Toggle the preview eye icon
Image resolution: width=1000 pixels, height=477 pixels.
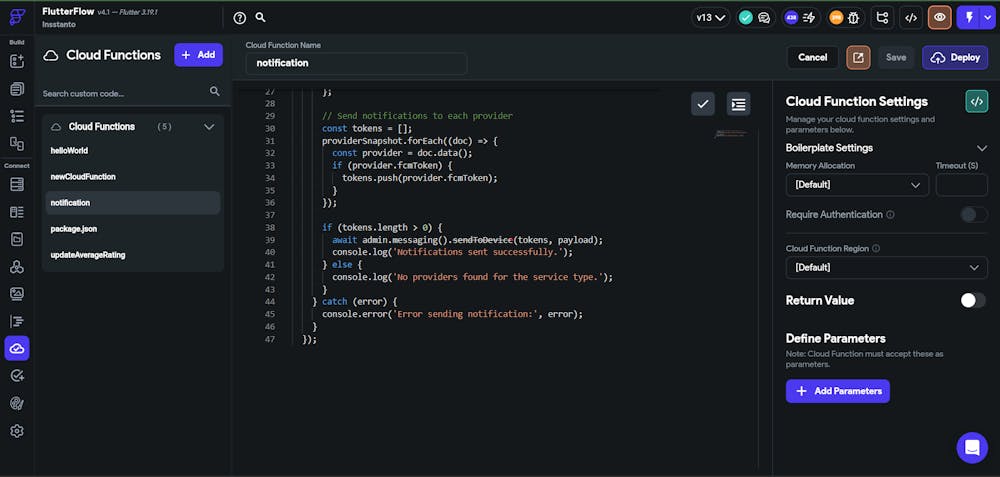939,17
